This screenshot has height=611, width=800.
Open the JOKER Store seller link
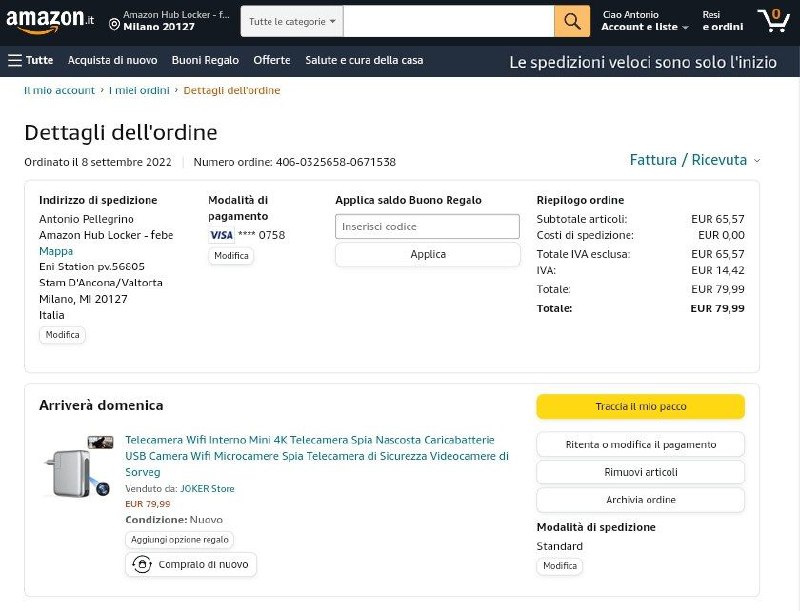(x=207, y=489)
